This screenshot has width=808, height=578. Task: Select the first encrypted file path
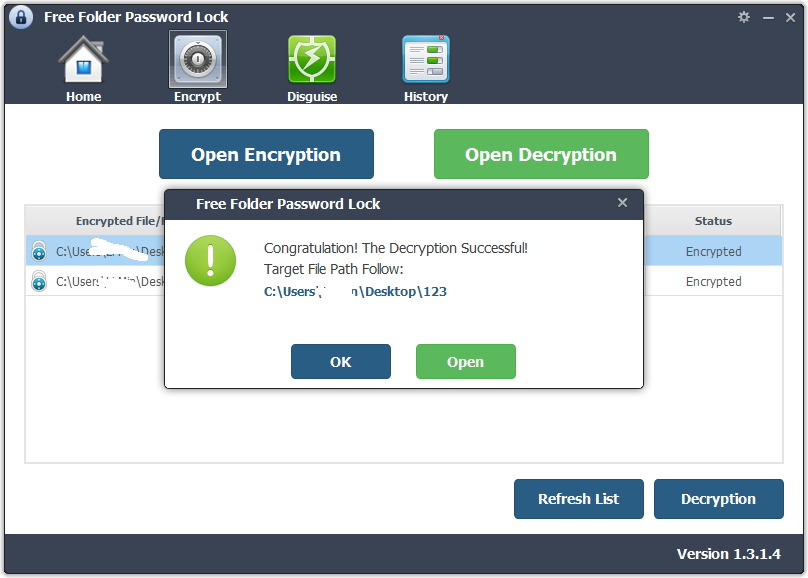110,251
